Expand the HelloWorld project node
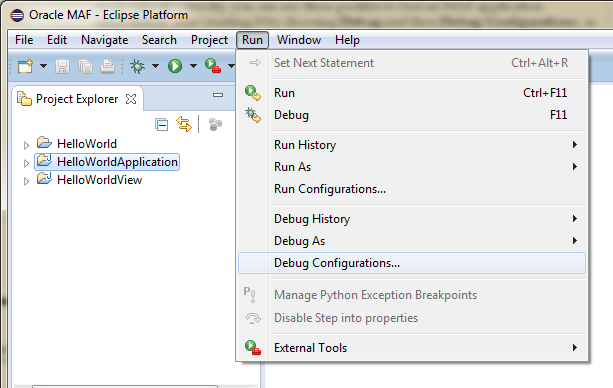This screenshot has height=388, width=613. (26, 146)
